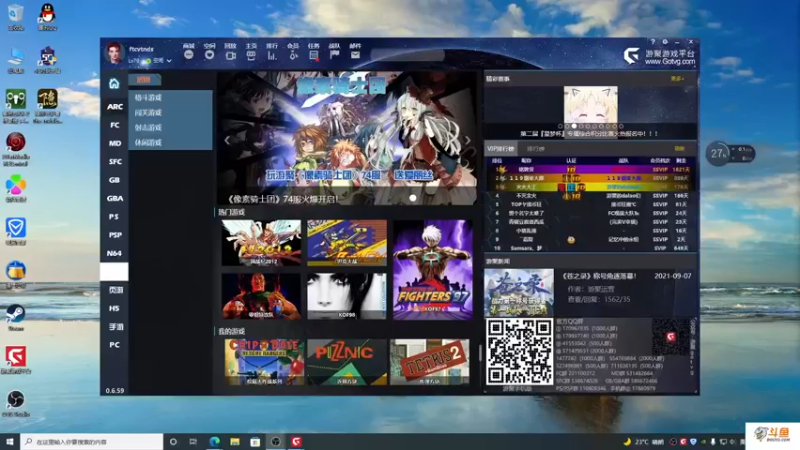
Task: Click the red G app taskbar icon
Action: (x=296, y=441)
